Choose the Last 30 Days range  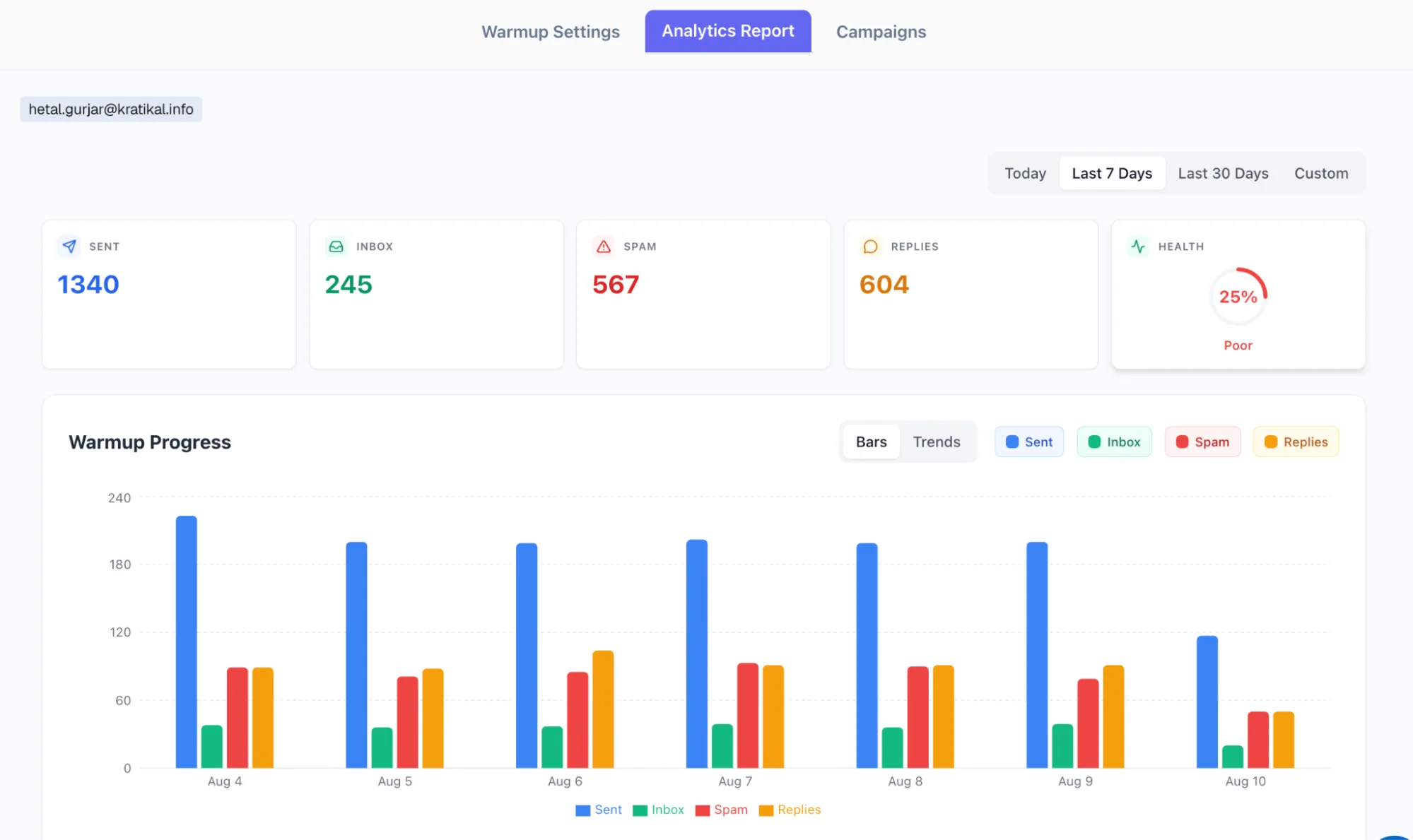pyautogui.click(x=1223, y=173)
